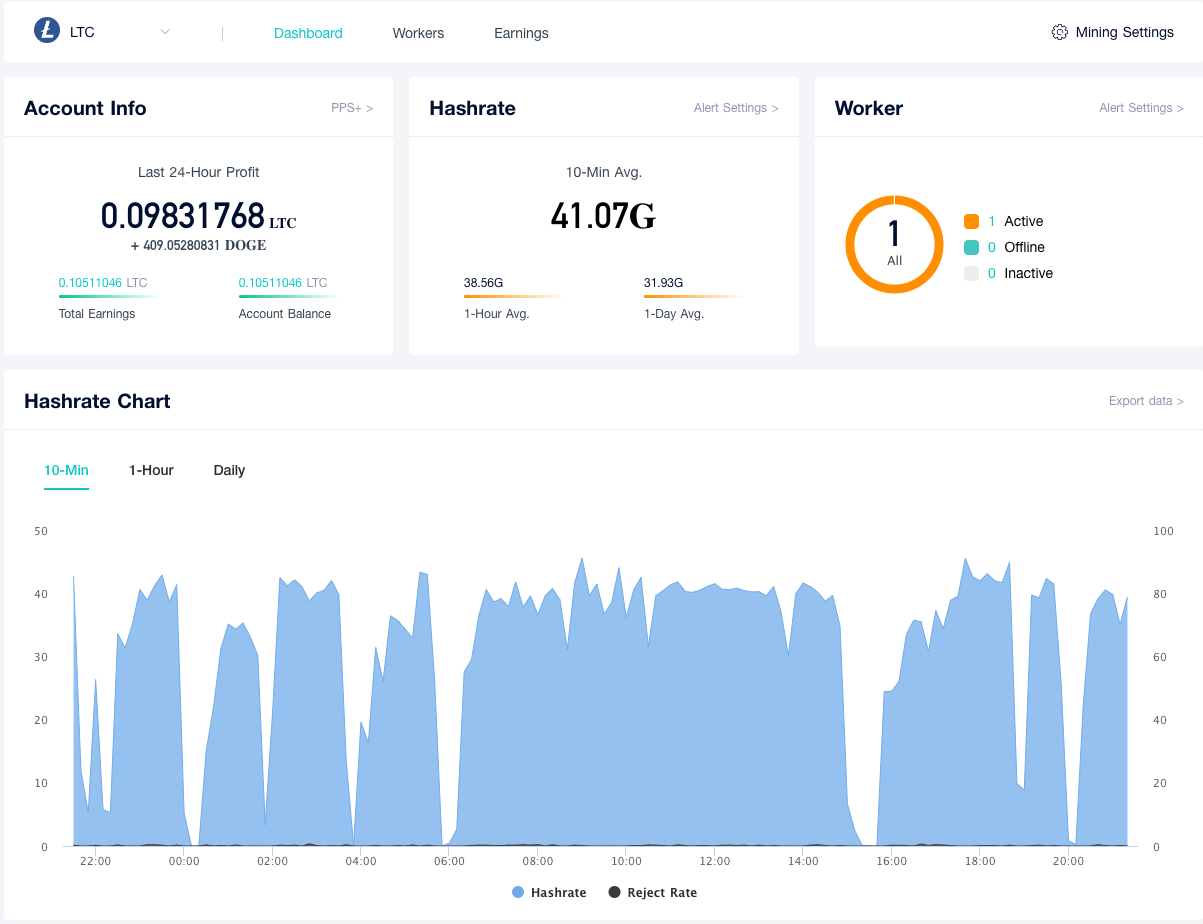Click the orange Active status square

[x=971, y=221]
